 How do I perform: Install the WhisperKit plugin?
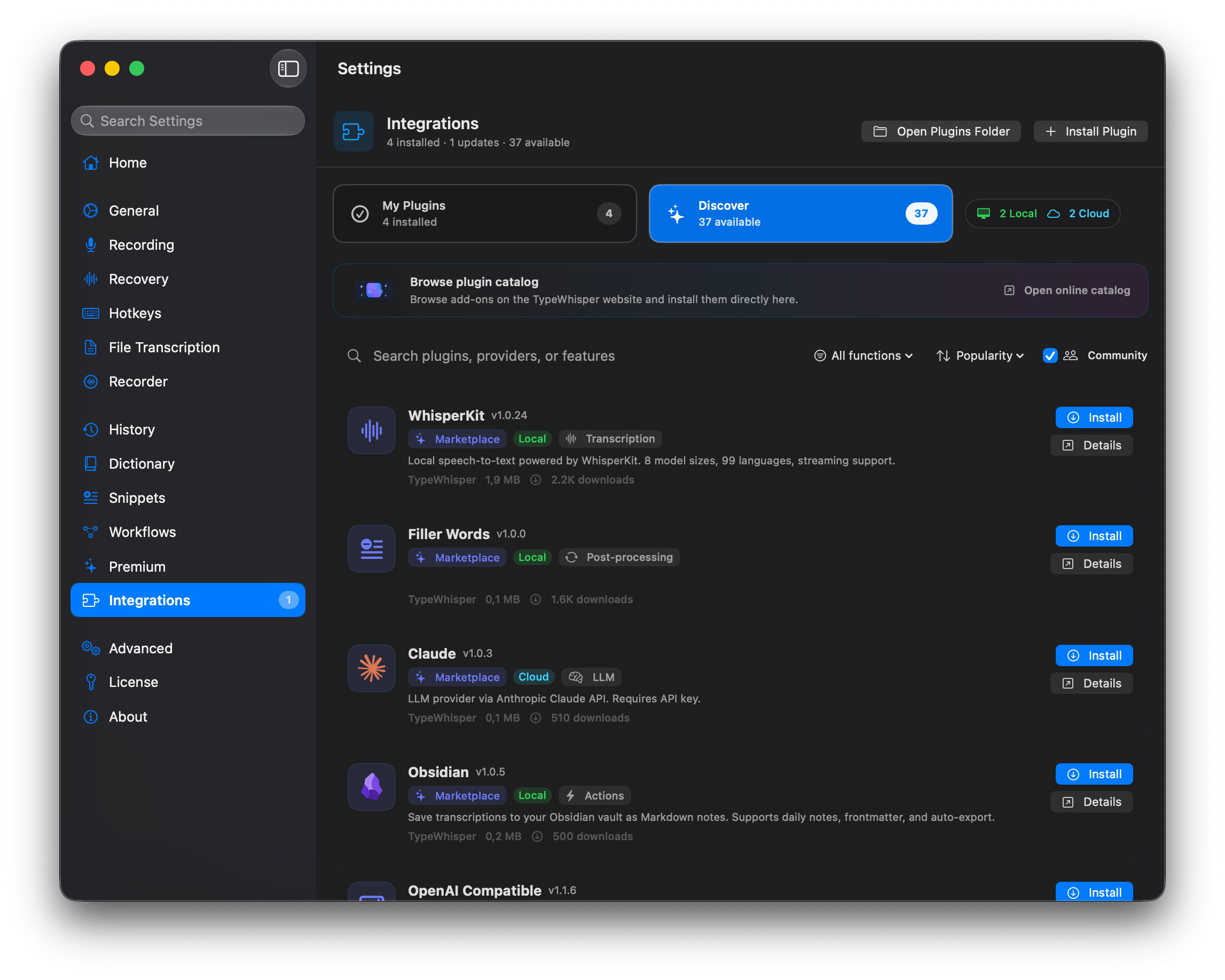1094,418
